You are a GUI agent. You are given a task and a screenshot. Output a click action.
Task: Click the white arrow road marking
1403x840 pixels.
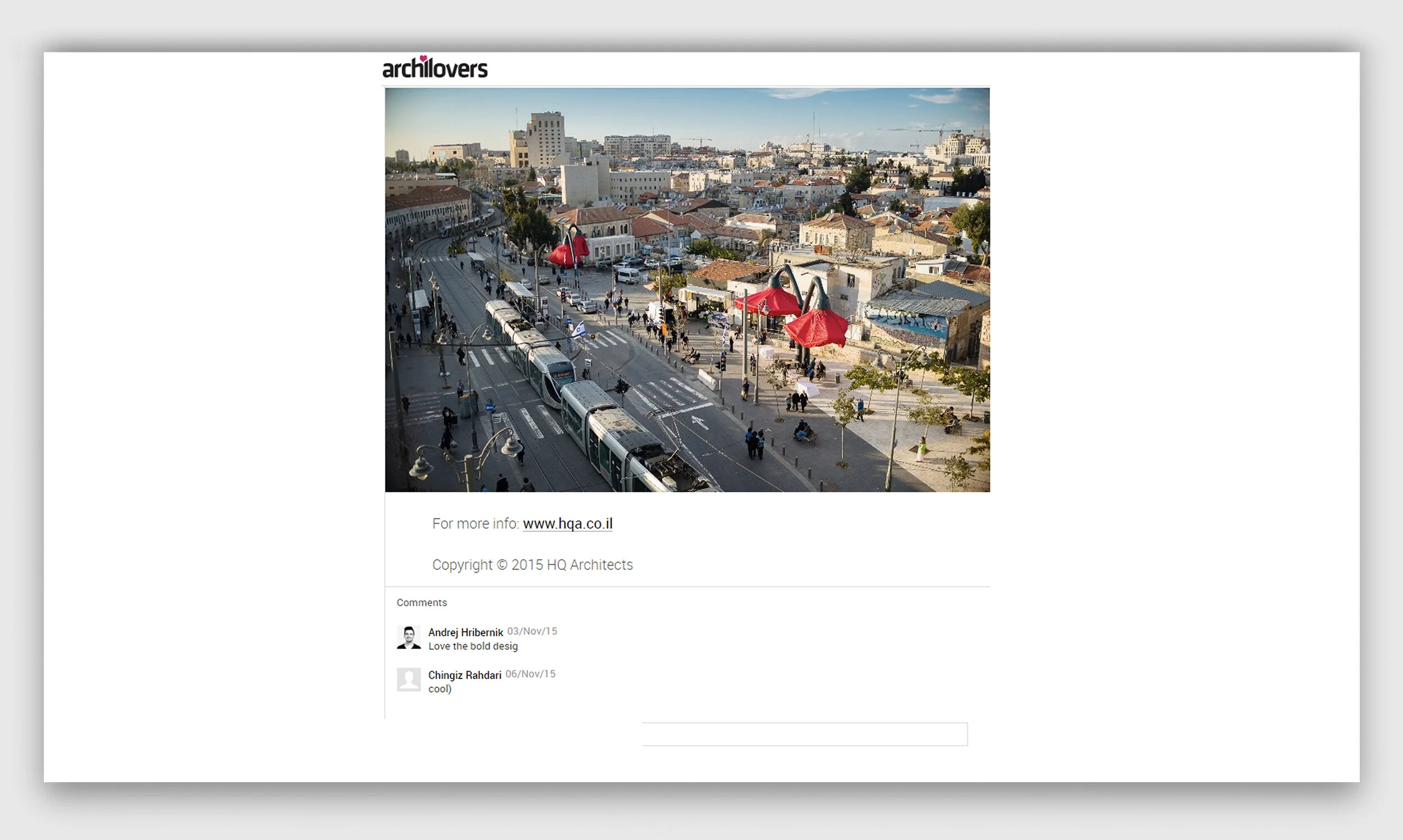pyautogui.click(x=699, y=422)
